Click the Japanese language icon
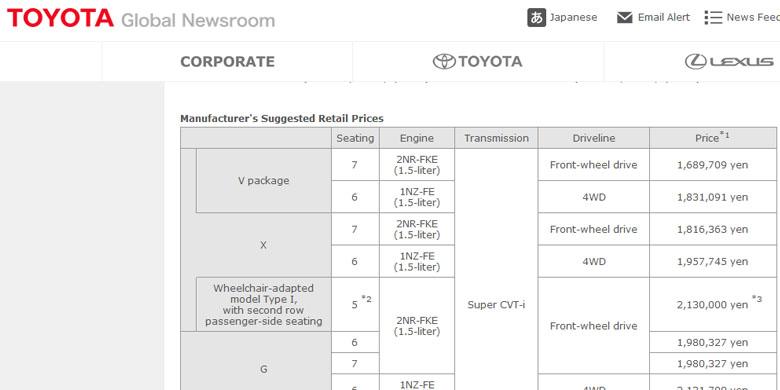The height and width of the screenshot is (390, 780). [536, 17]
